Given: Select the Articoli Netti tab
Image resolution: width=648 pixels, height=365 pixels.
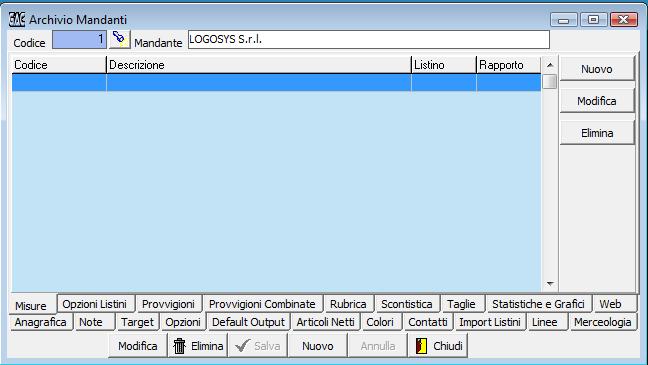Looking at the screenshot, I should 326,322.
